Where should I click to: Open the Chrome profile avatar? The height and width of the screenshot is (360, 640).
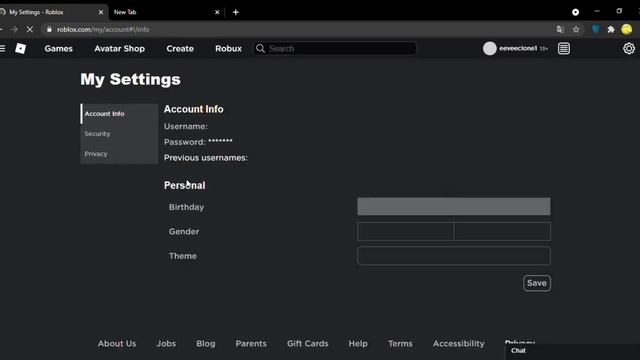coord(627,29)
